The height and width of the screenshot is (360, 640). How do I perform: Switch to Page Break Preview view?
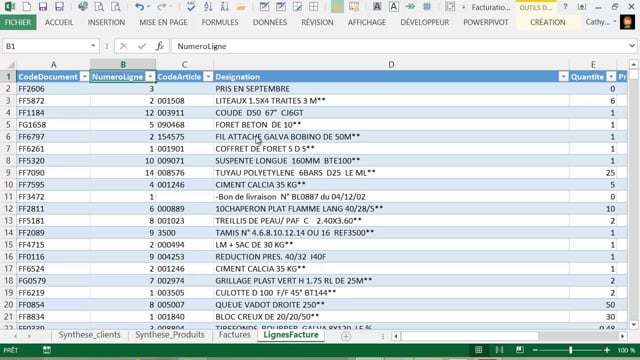coord(520,350)
